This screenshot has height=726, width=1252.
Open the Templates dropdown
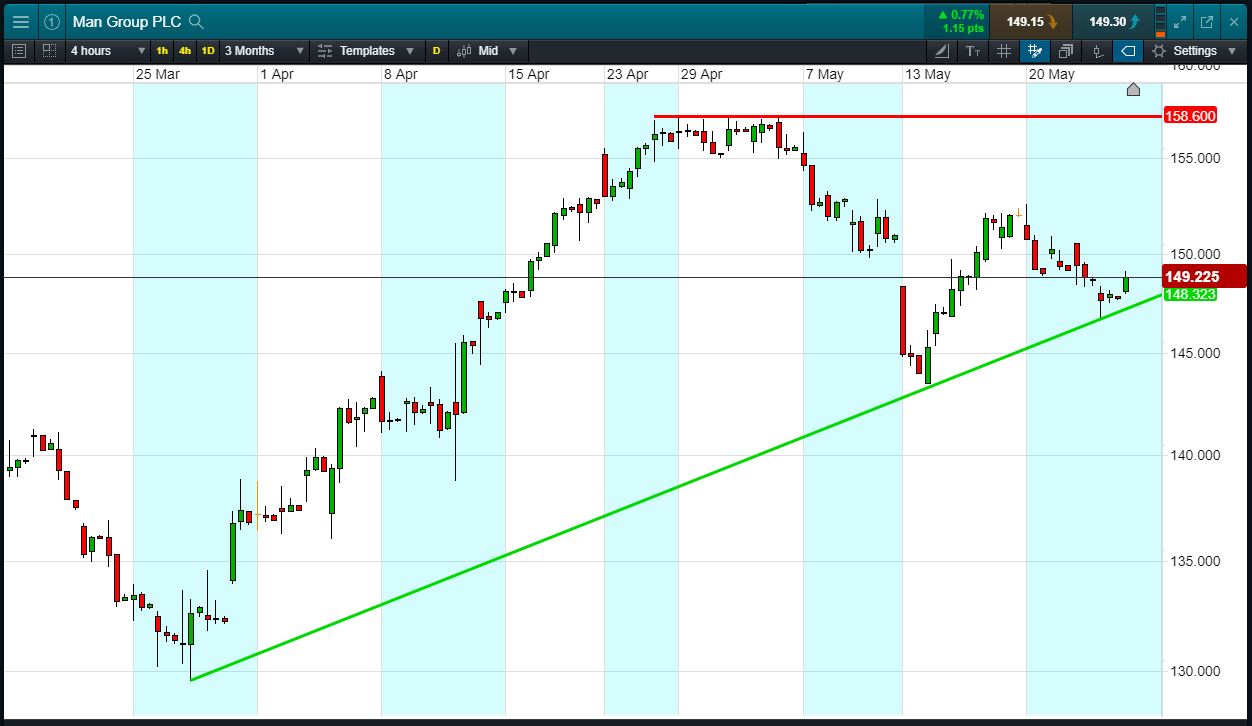click(366, 51)
